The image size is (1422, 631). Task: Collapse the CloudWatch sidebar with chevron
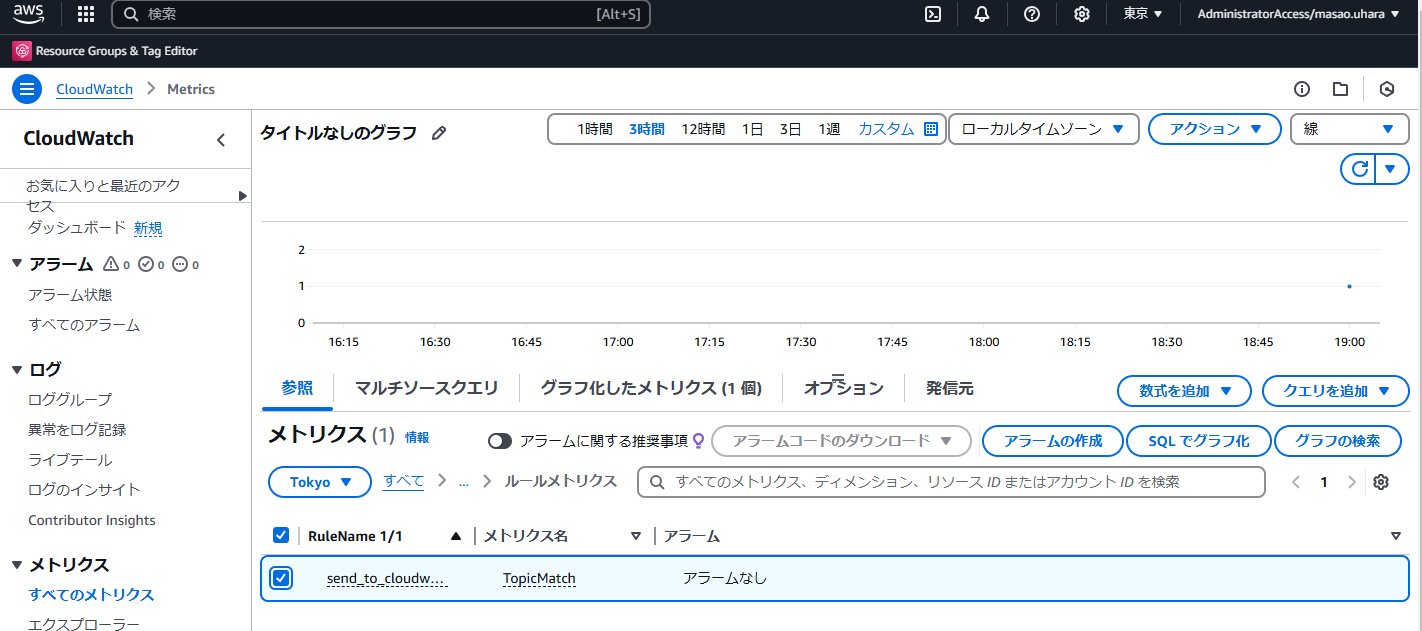(221, 140)
